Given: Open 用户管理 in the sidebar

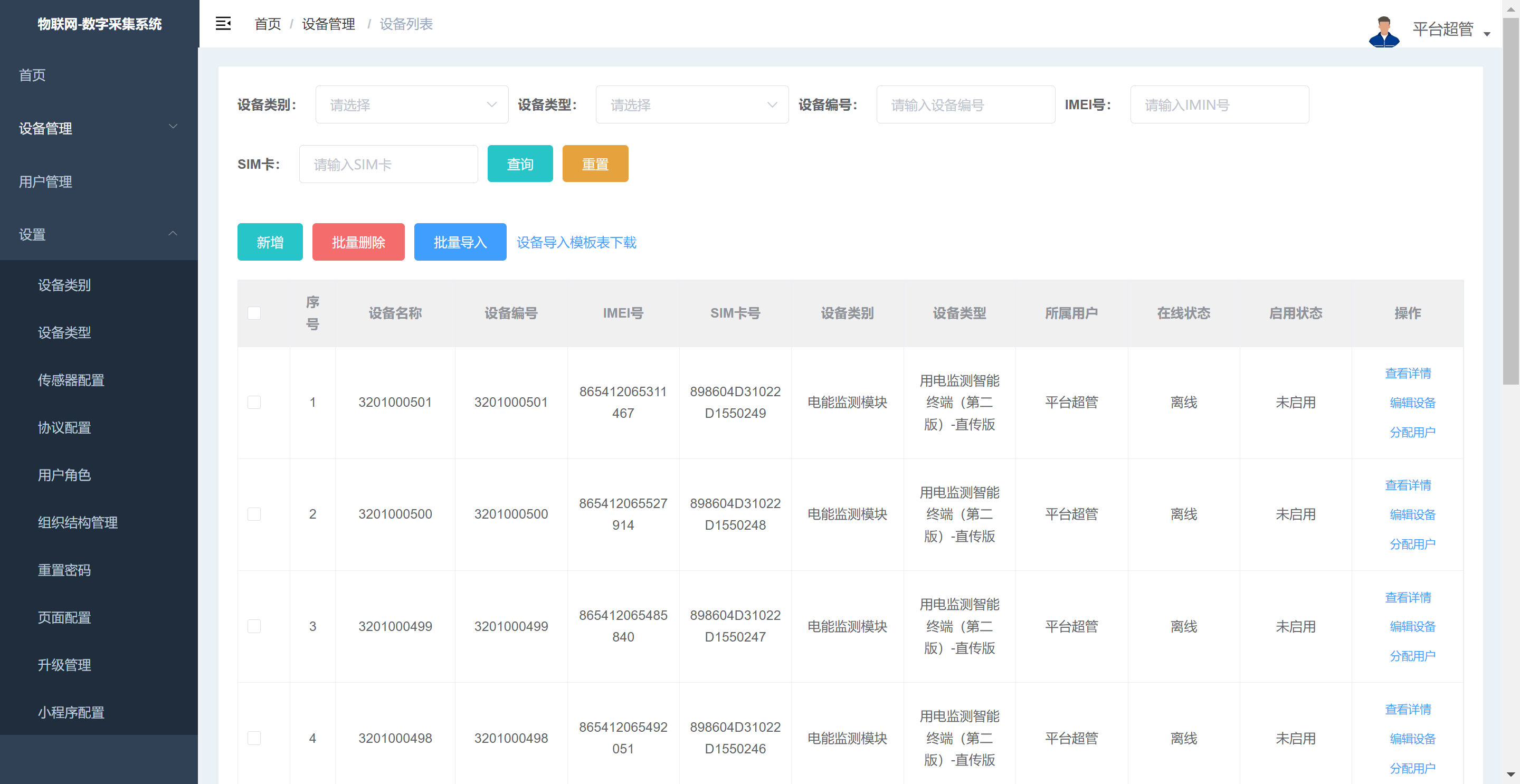Looking at the screenshot, I should pyautogui.click(x=99, y=181).
